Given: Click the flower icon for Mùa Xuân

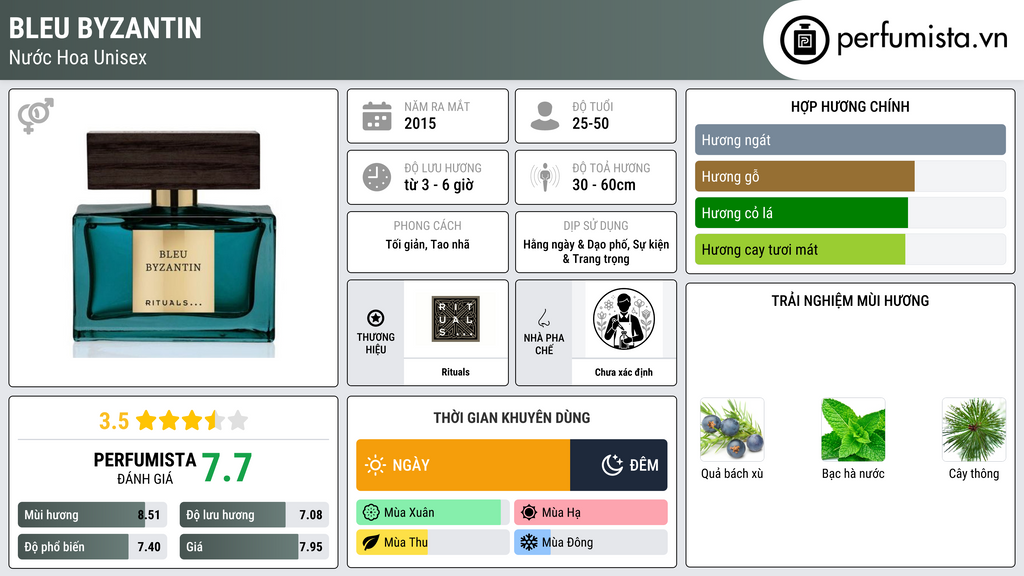Looking at the screenshot, I should [371, 513].
